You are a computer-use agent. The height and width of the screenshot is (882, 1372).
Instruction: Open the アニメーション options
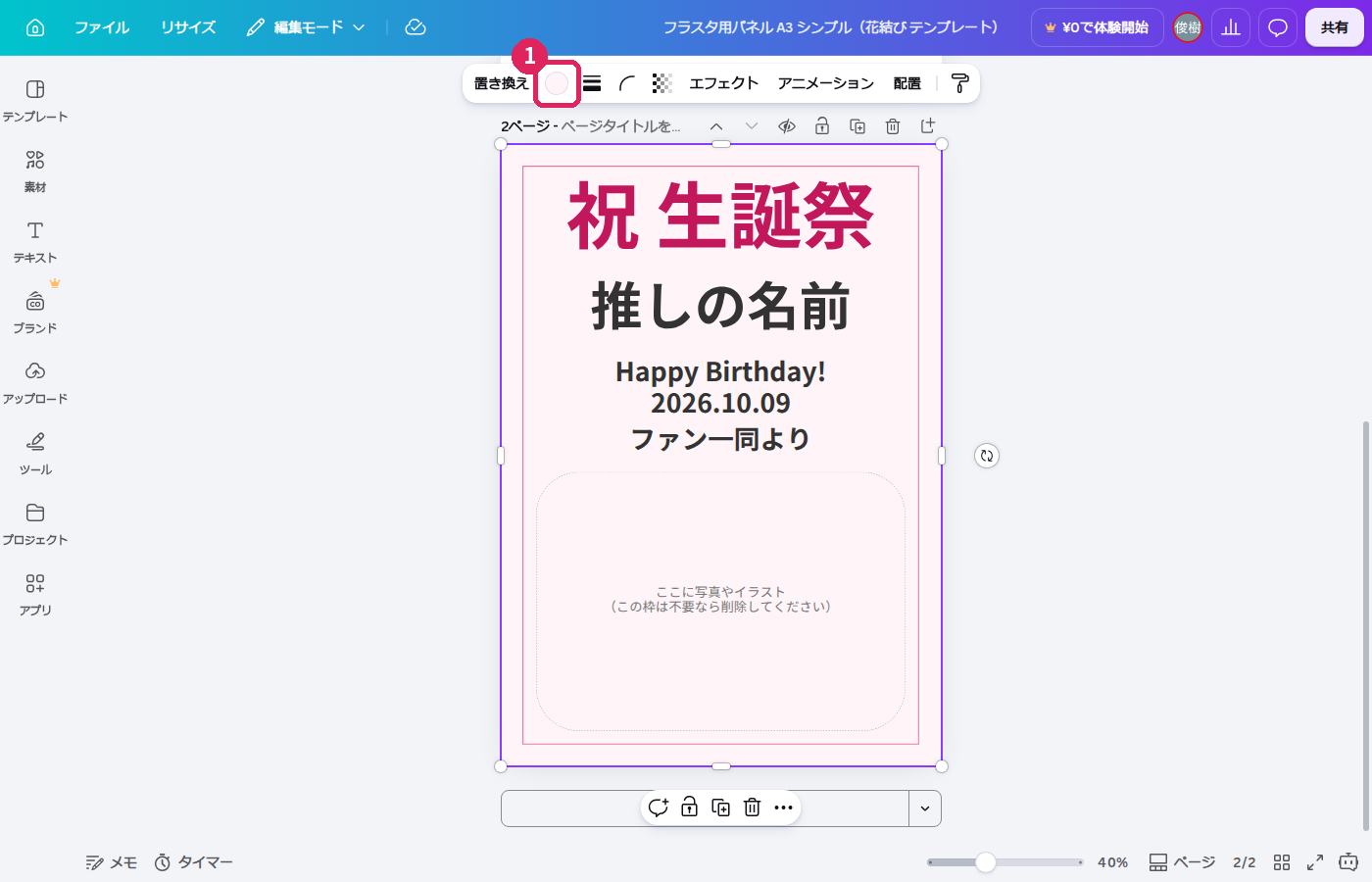tap(825, 83)
